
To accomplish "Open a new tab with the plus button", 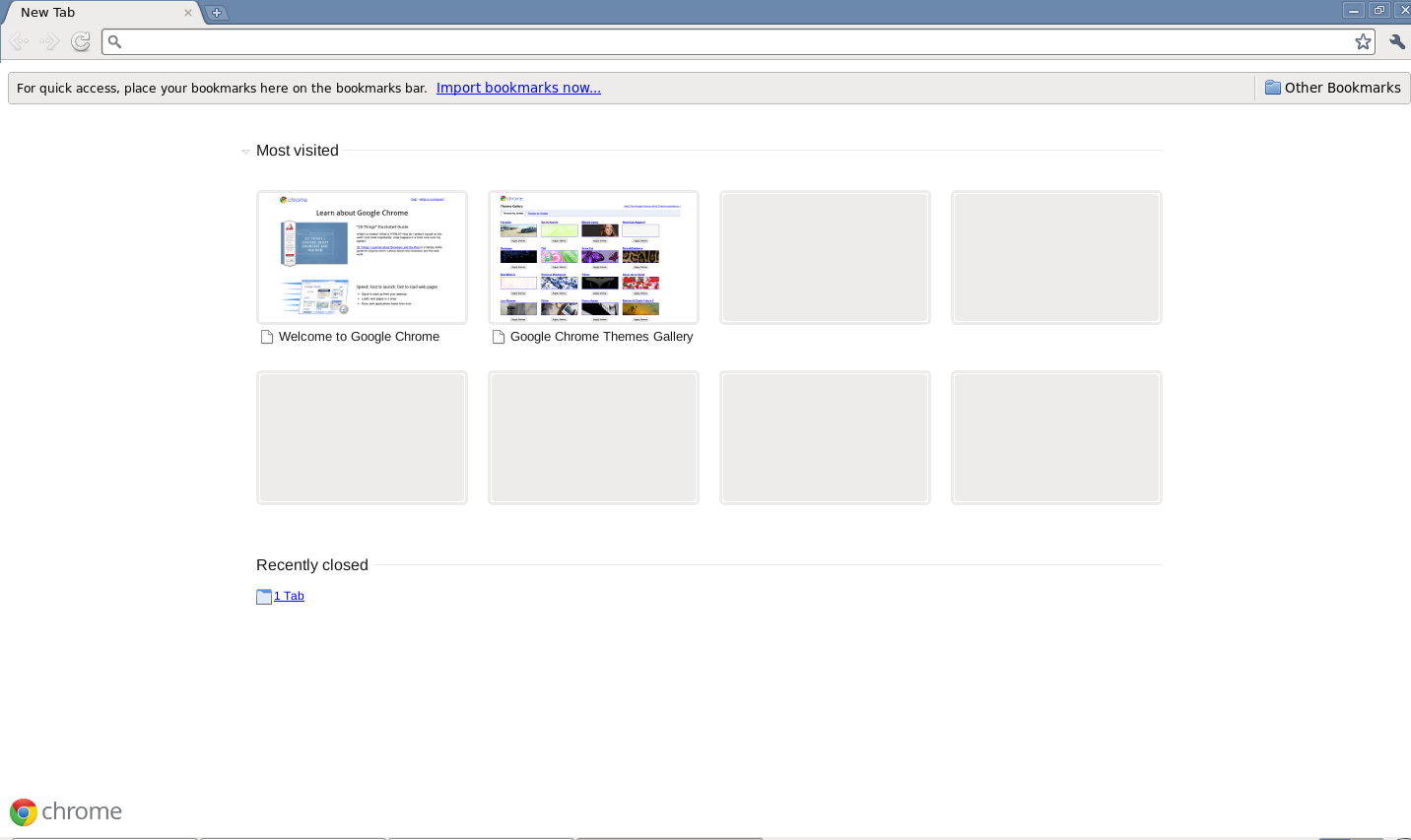I will tap(217, 13).
